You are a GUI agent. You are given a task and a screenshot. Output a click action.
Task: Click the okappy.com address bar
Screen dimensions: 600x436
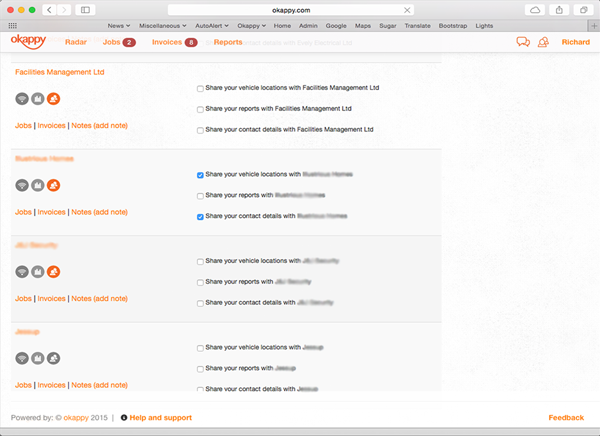291,10
